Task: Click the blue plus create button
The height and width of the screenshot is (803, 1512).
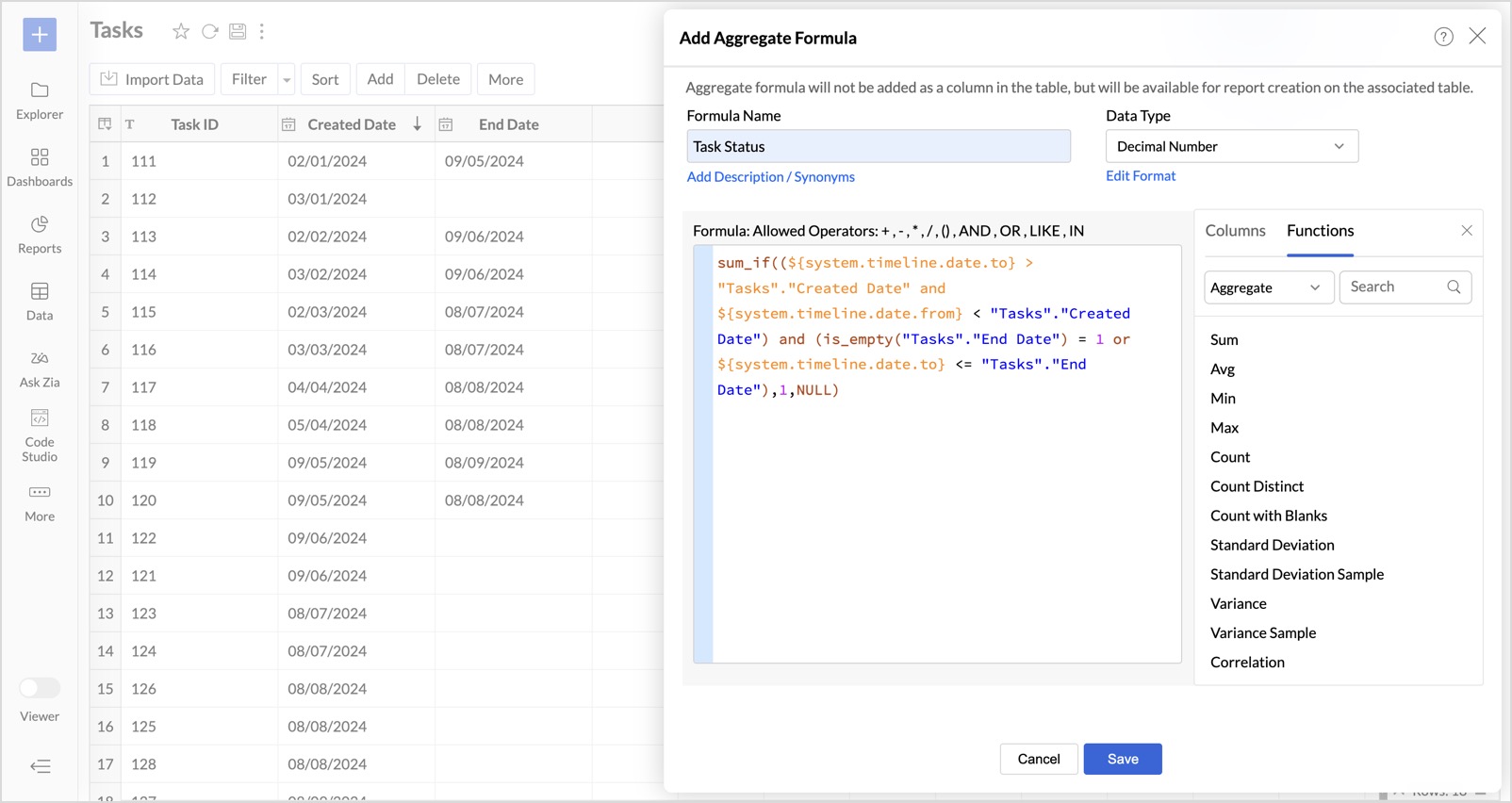Action: (x=40, y=35)
